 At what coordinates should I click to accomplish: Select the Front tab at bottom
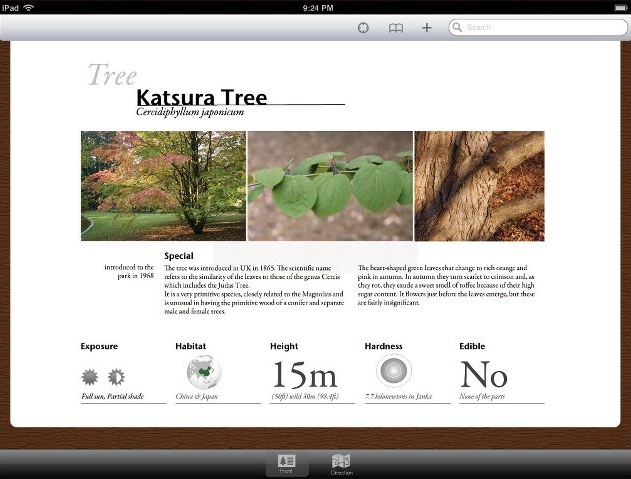(287, 464)
